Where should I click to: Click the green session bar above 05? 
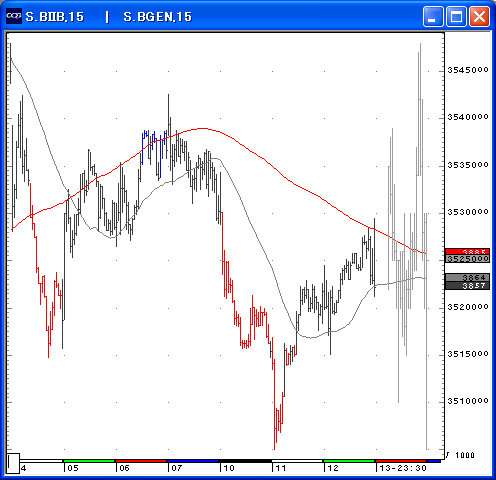[x=89, y=461]
